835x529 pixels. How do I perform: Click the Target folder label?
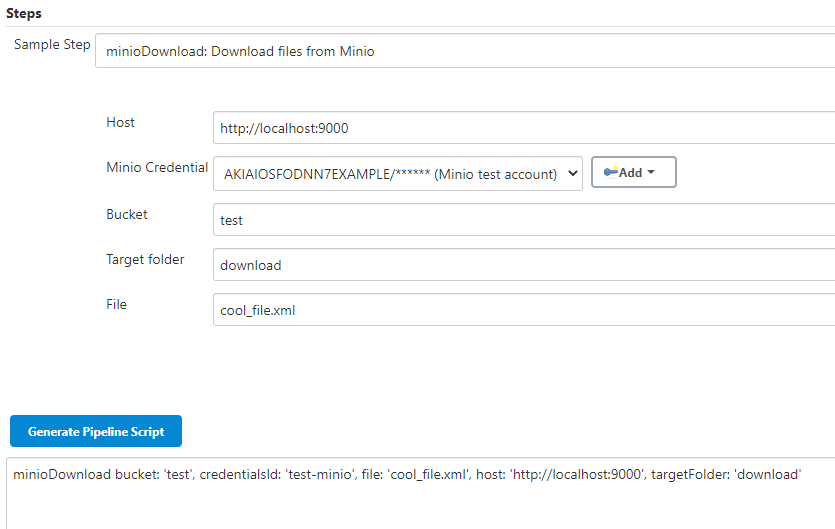[x=145, y=259]
